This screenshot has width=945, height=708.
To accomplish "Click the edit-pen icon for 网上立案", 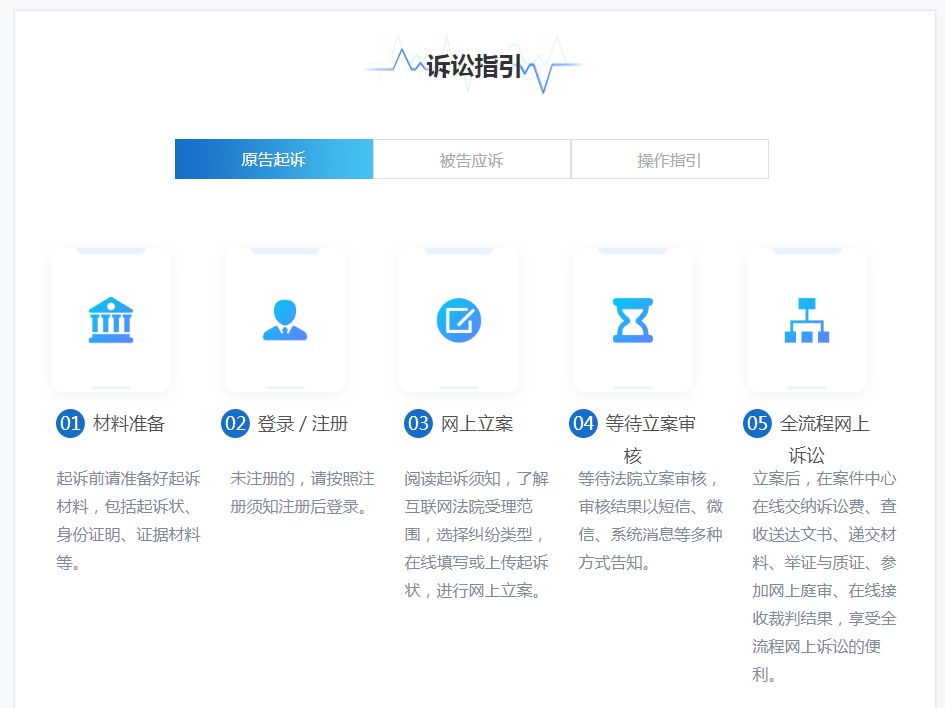I will pos(458,318).
